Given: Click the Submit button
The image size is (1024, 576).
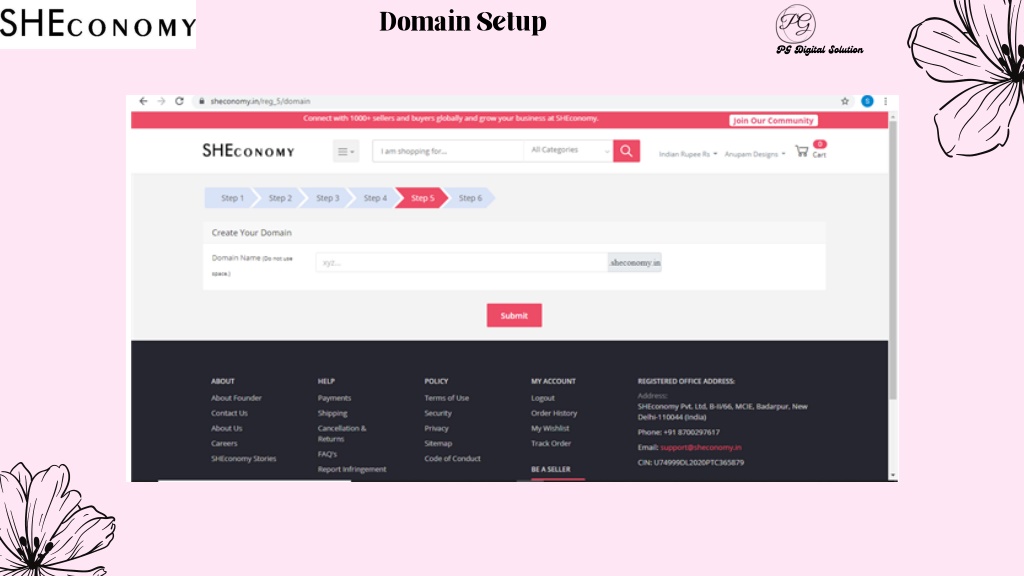Looking at the screenshot, I should tap(514, 315).
